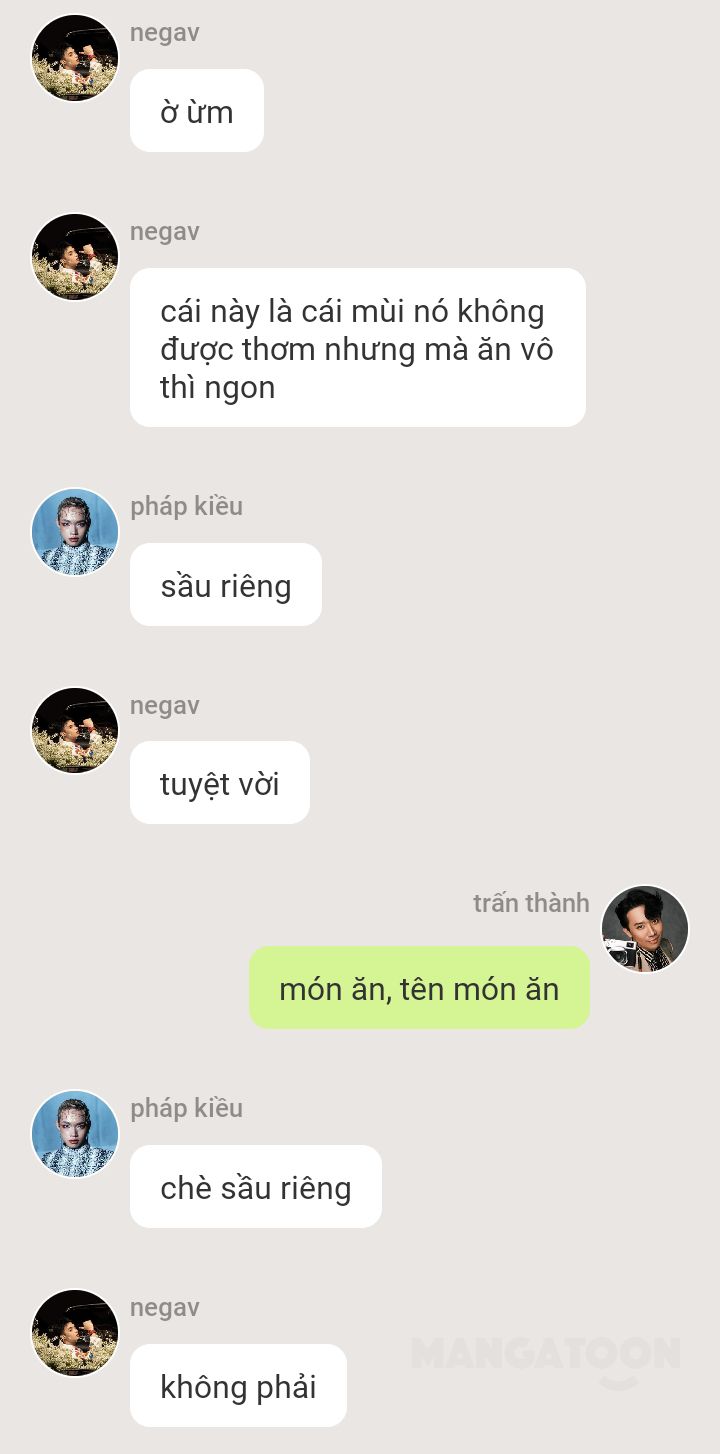720x1454 pixels.
Task: Tap the 'tuyệt vời' message bubble
Action: (220, 783)
